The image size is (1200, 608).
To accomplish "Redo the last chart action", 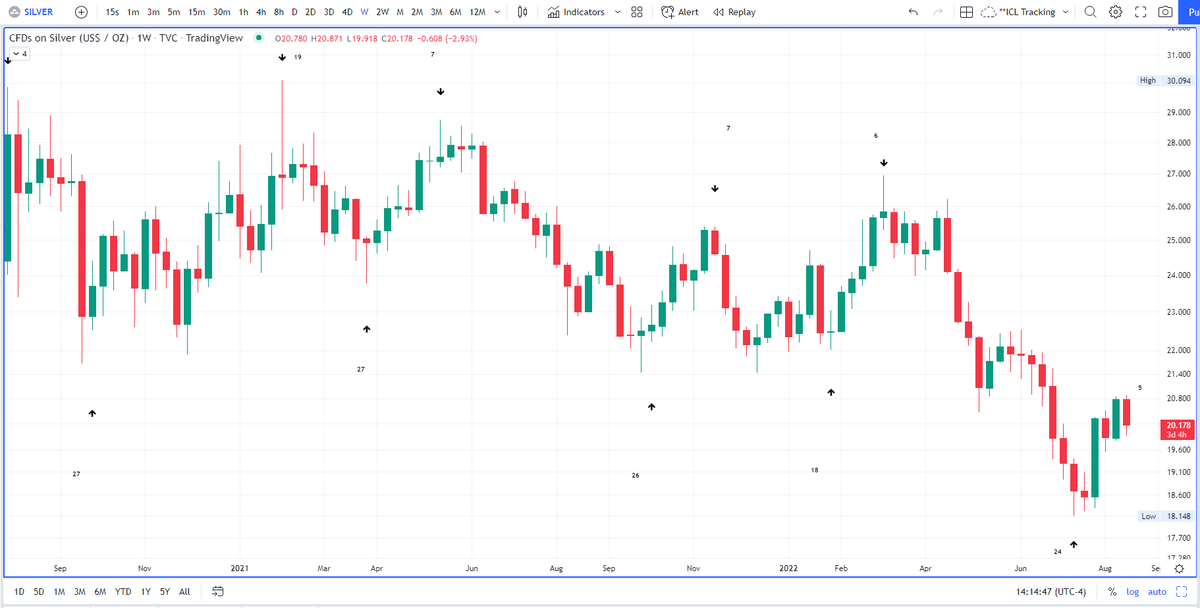I will tap(937, 12).
